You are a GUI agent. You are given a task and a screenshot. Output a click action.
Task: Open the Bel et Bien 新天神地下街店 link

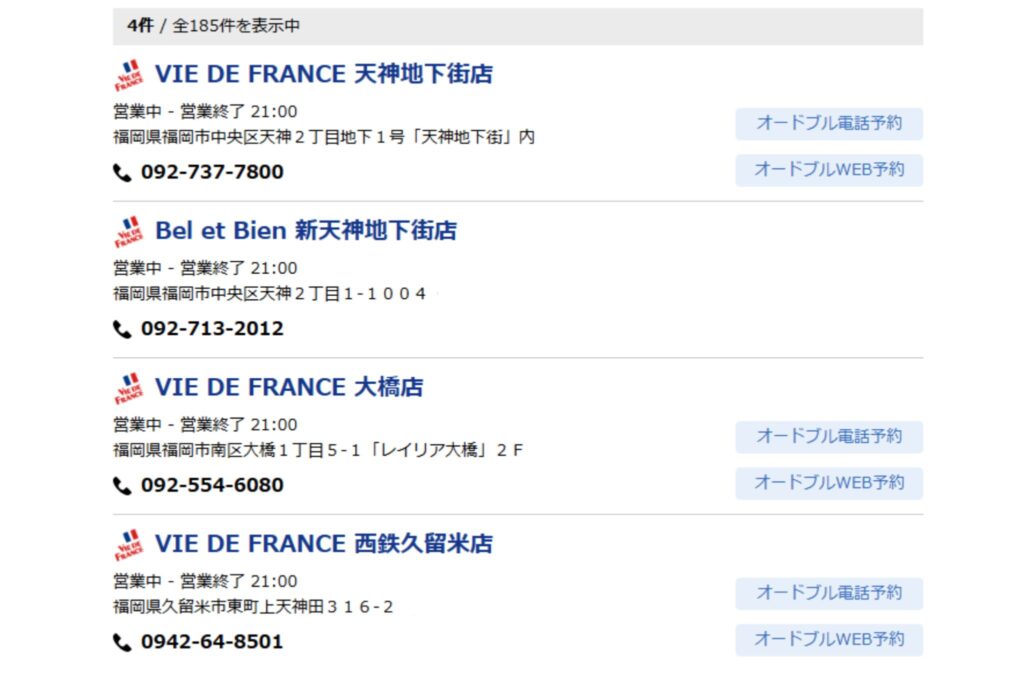coord(306,230)
